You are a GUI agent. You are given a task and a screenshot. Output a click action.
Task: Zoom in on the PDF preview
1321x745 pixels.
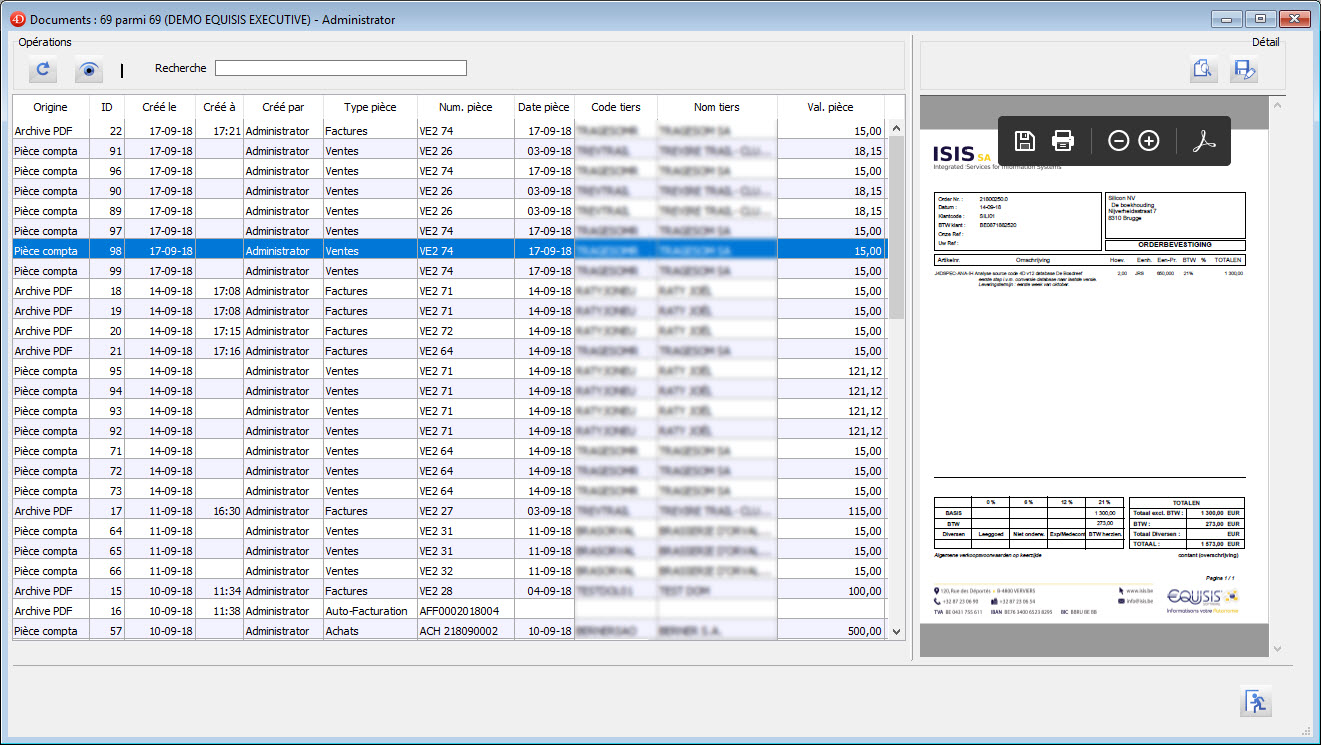pyautogui.click(x=1149, y=141)
